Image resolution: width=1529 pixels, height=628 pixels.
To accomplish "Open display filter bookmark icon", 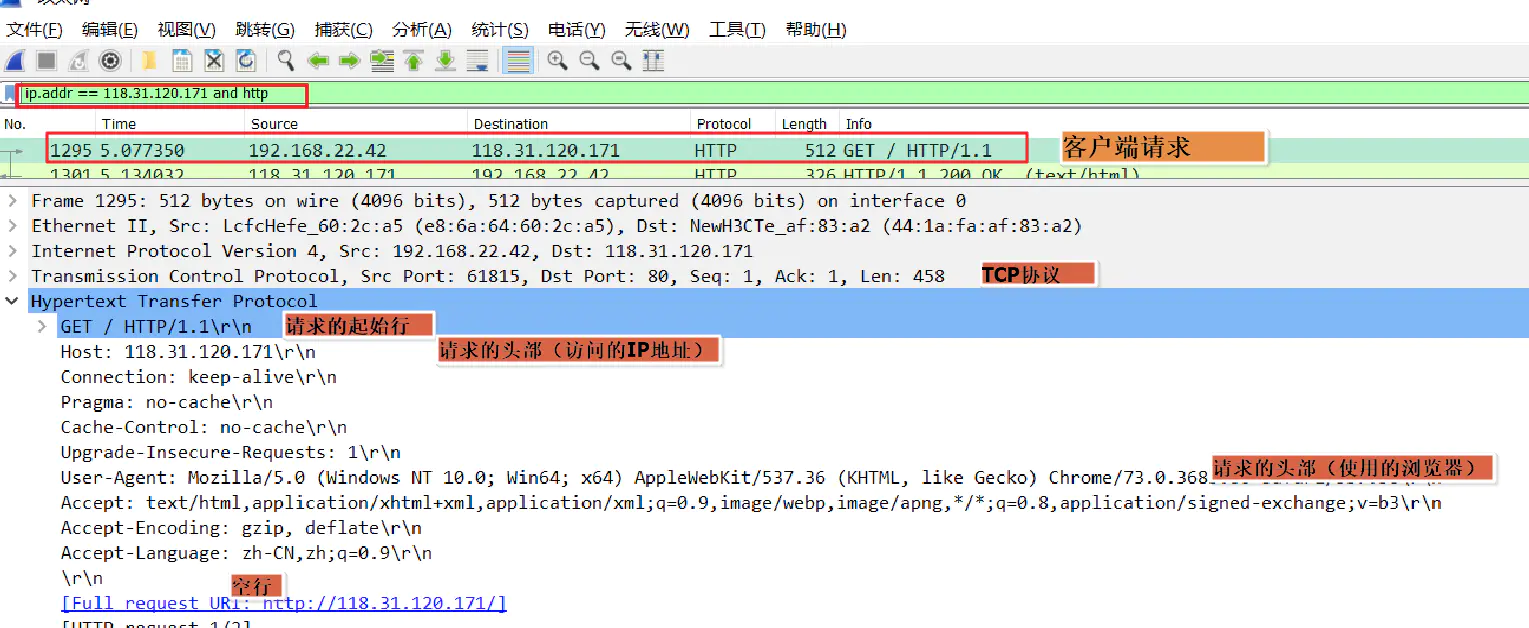I will coord(10,94).
